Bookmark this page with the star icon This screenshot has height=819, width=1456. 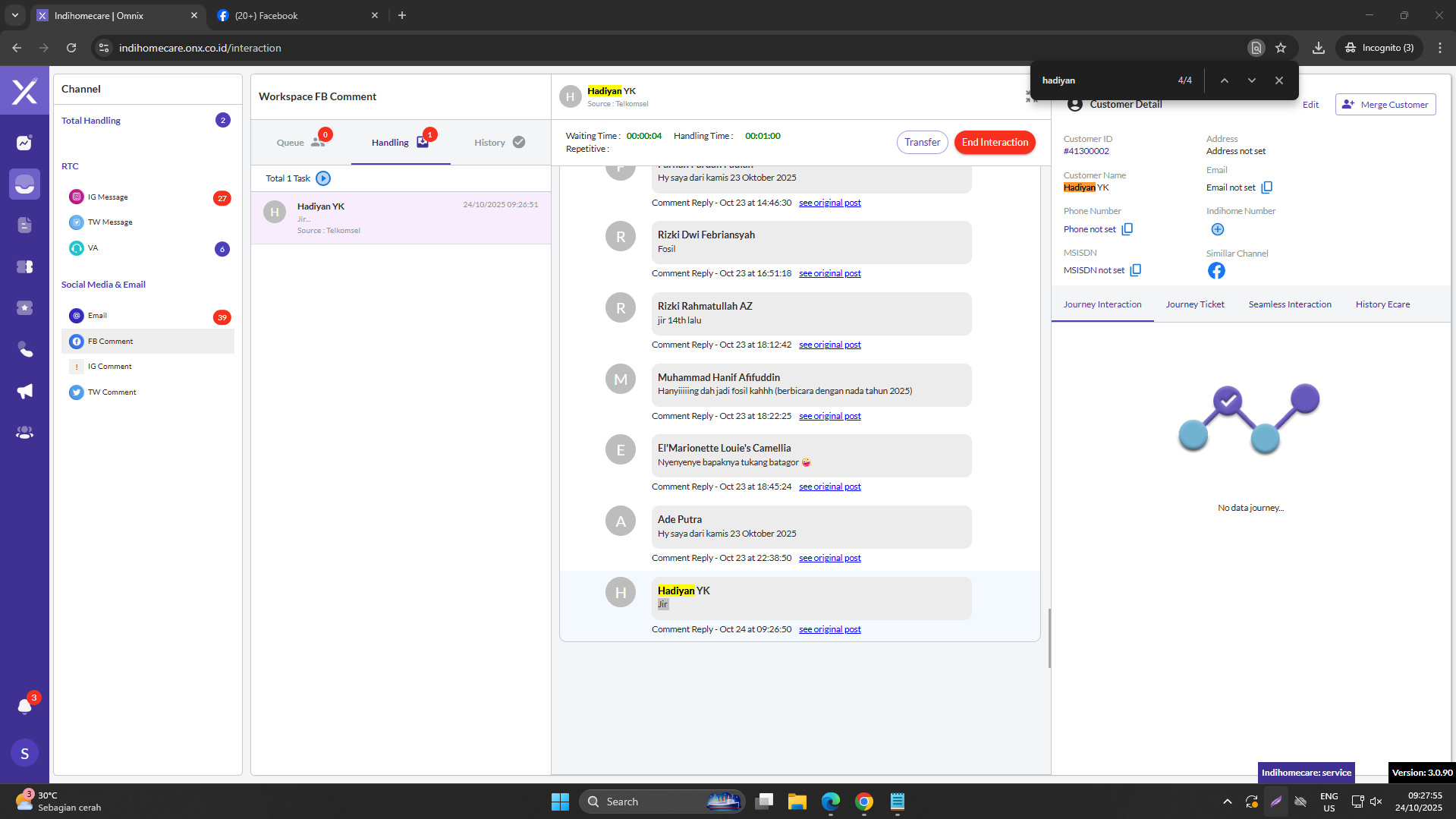tap(1281, 48)
